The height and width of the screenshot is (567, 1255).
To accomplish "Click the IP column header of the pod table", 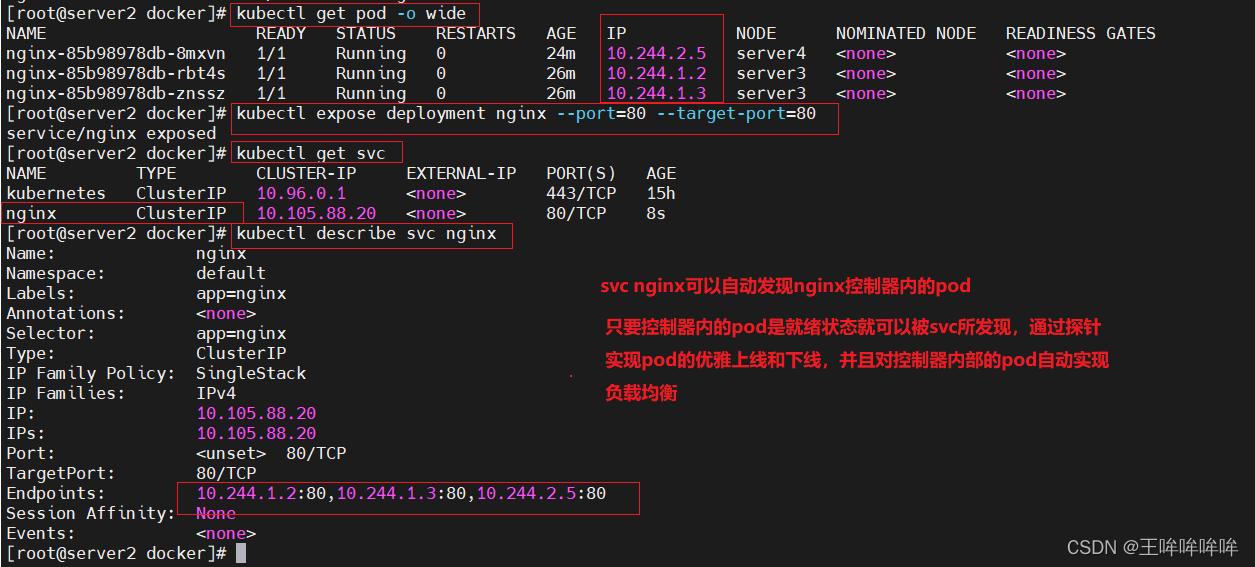I will tap(616, 33).
